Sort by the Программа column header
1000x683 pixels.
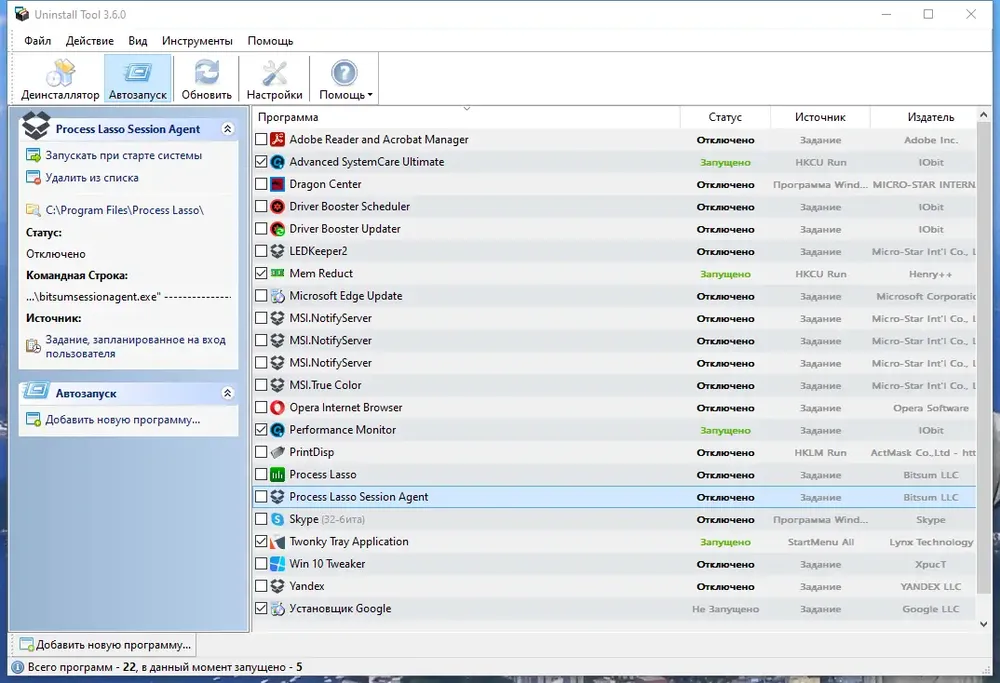pos(467,117)
